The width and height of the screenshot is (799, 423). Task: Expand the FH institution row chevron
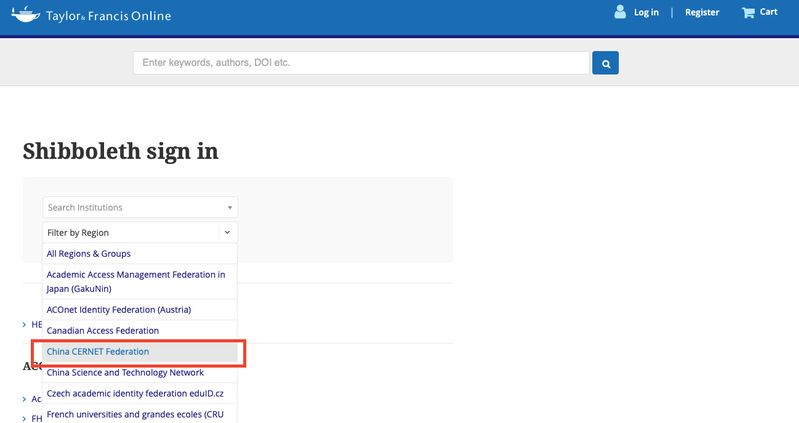click(x=24, y=419)
